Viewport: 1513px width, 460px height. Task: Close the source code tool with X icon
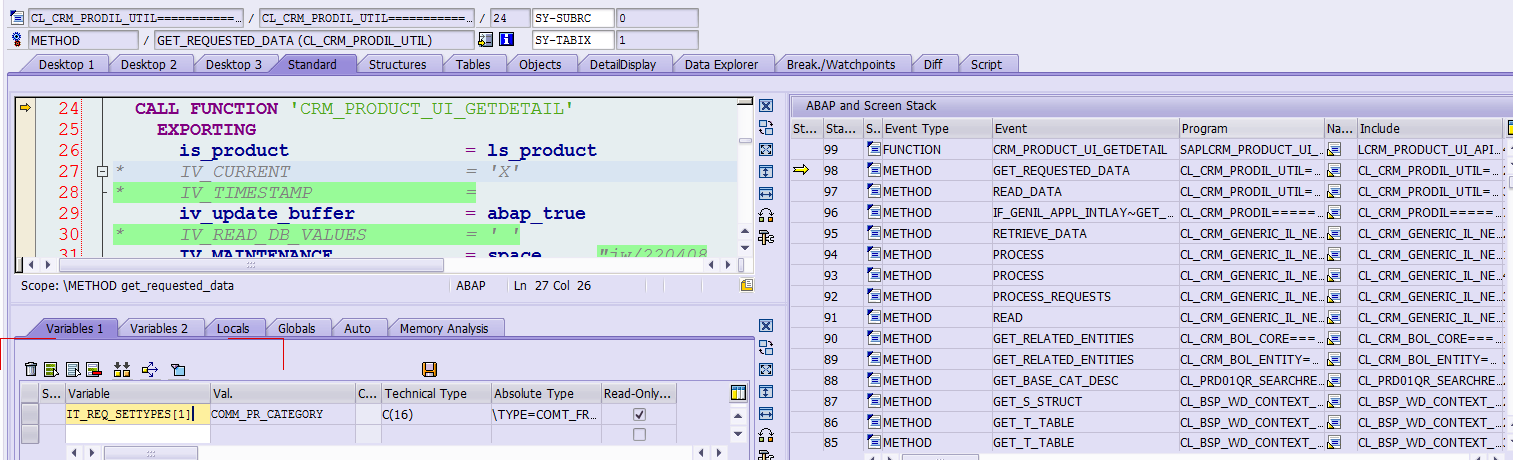click(766, 106)
